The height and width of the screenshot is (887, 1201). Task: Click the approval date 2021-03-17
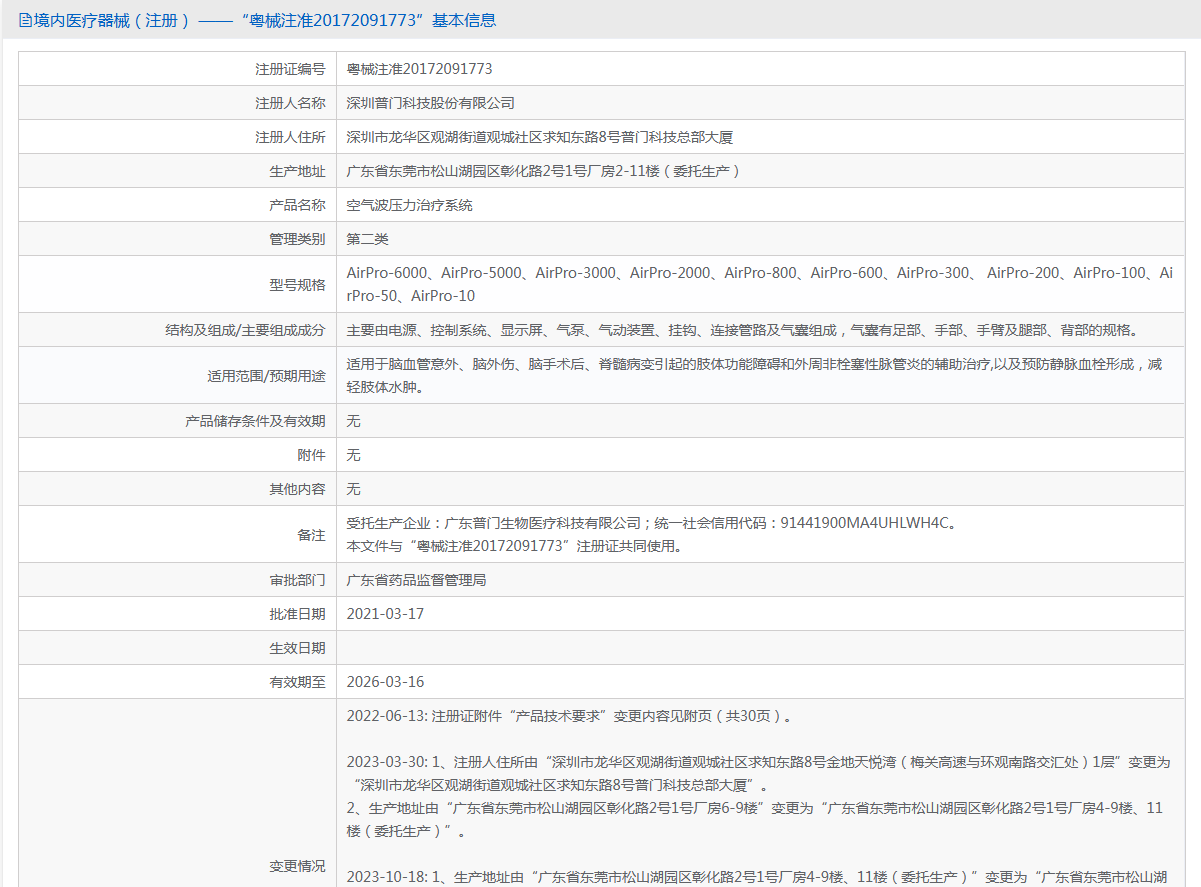click(x=385, y=614)
